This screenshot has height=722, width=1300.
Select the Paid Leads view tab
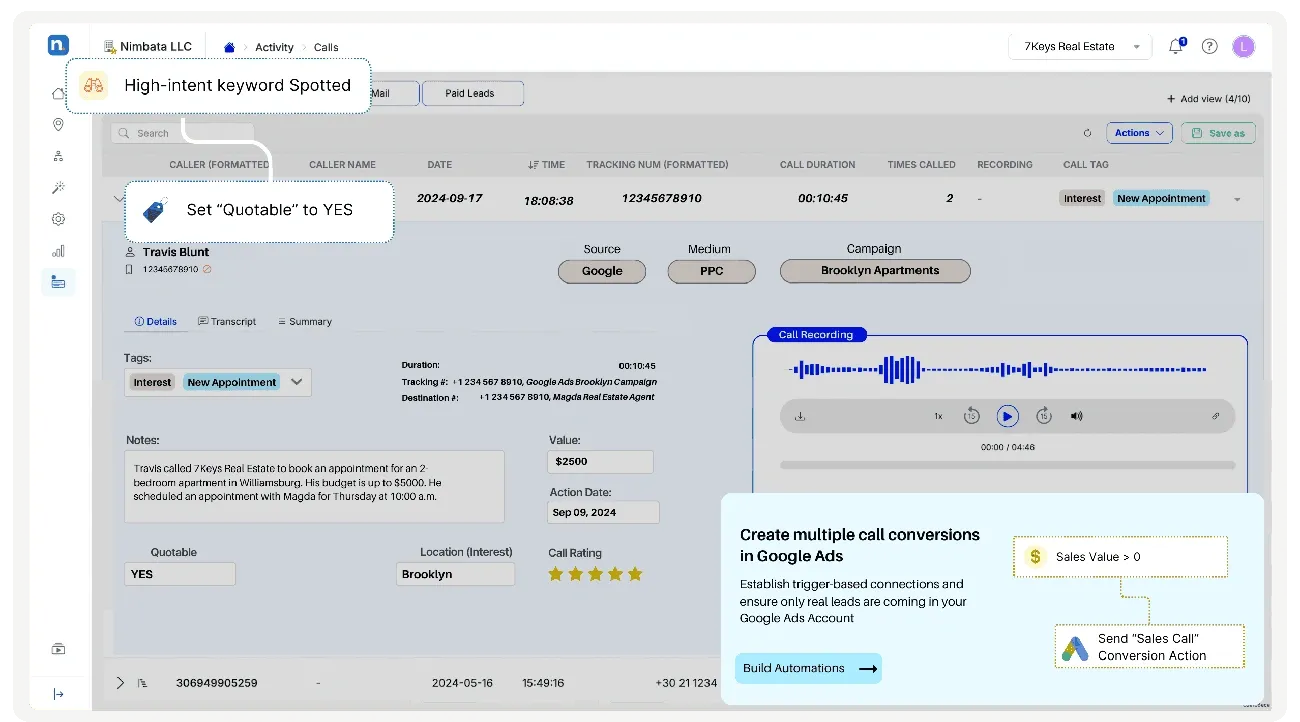[x=472, y=93]
